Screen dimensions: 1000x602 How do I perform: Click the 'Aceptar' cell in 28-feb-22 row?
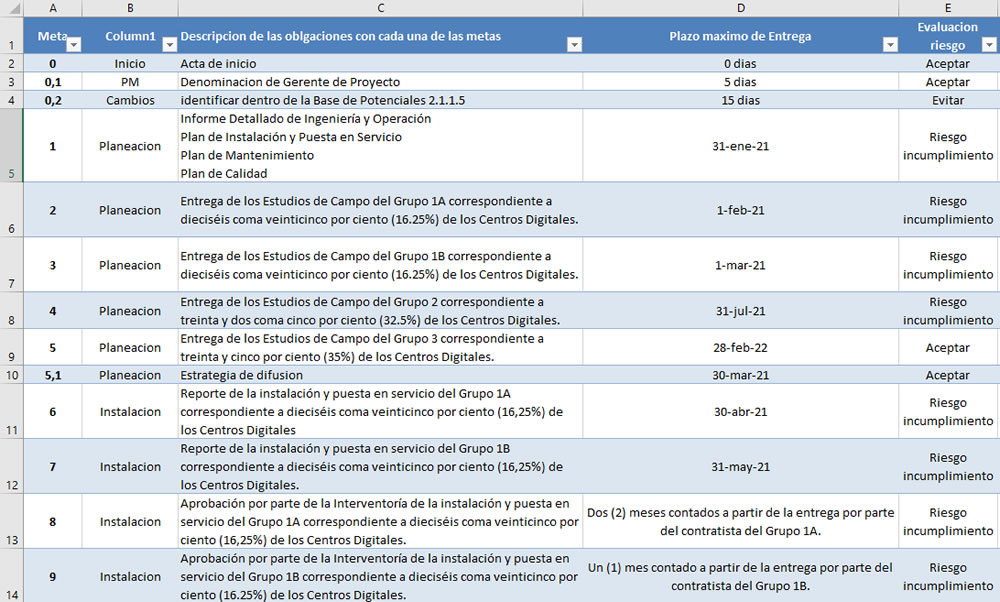pos(948,348)
